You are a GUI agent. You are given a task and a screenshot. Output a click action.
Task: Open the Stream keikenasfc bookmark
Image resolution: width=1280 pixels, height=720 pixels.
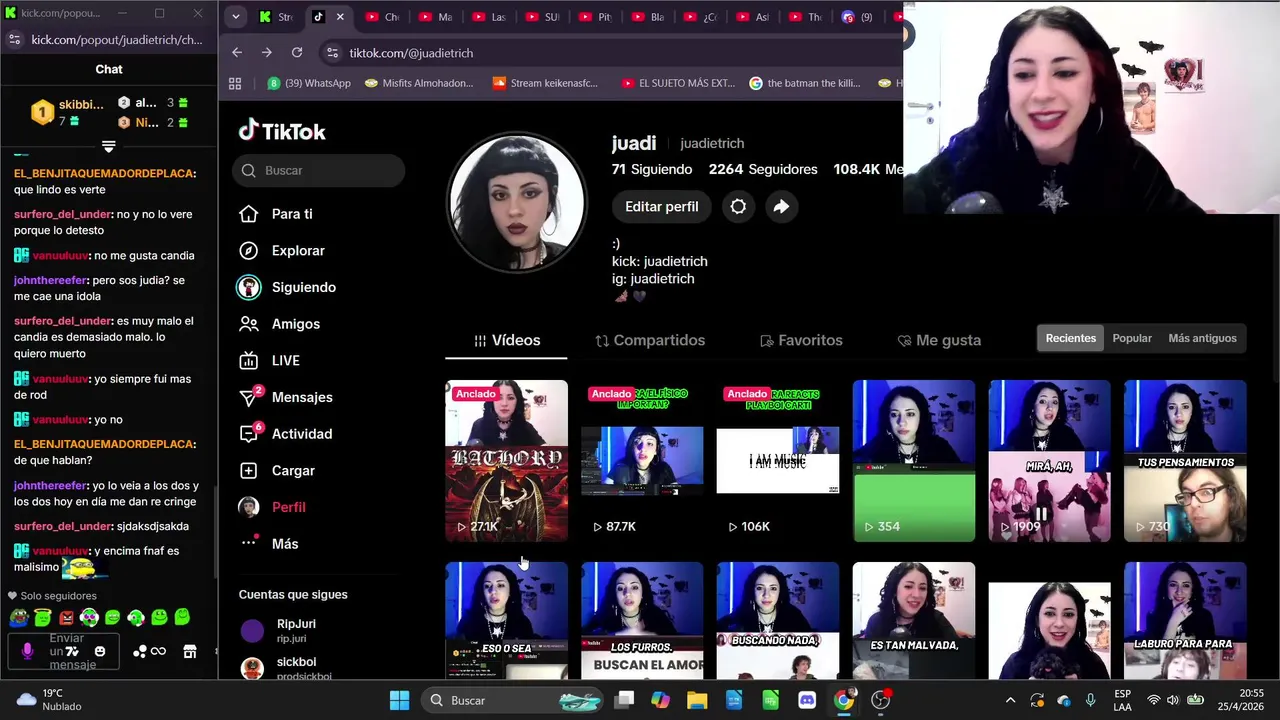point(545,83)
